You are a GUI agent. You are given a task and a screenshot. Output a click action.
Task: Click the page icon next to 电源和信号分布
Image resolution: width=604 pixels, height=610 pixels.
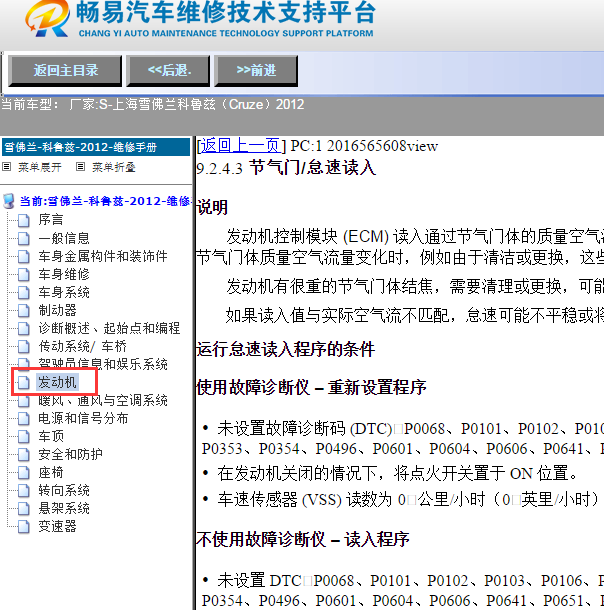[x=24, y=418]
